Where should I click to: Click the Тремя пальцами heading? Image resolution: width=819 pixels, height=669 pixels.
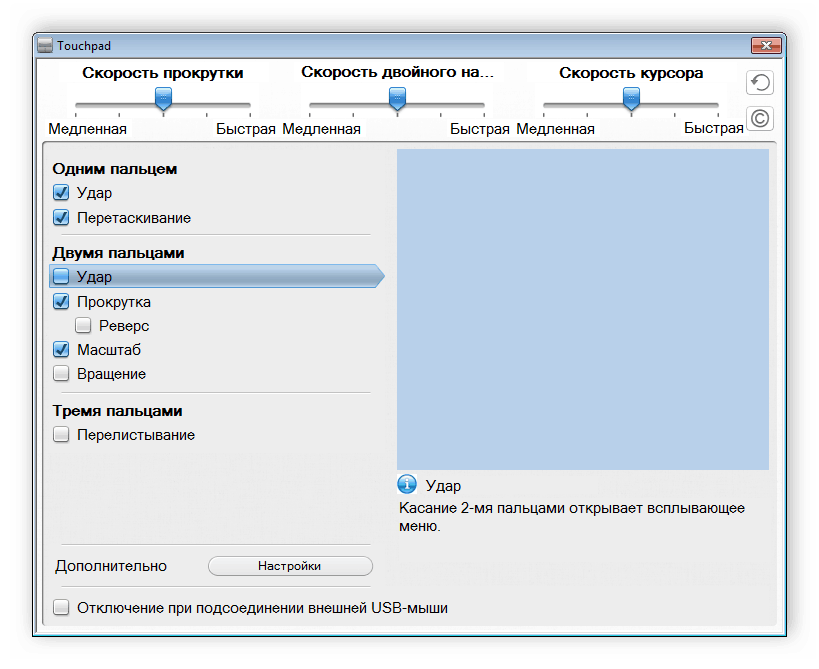point(117,411)
